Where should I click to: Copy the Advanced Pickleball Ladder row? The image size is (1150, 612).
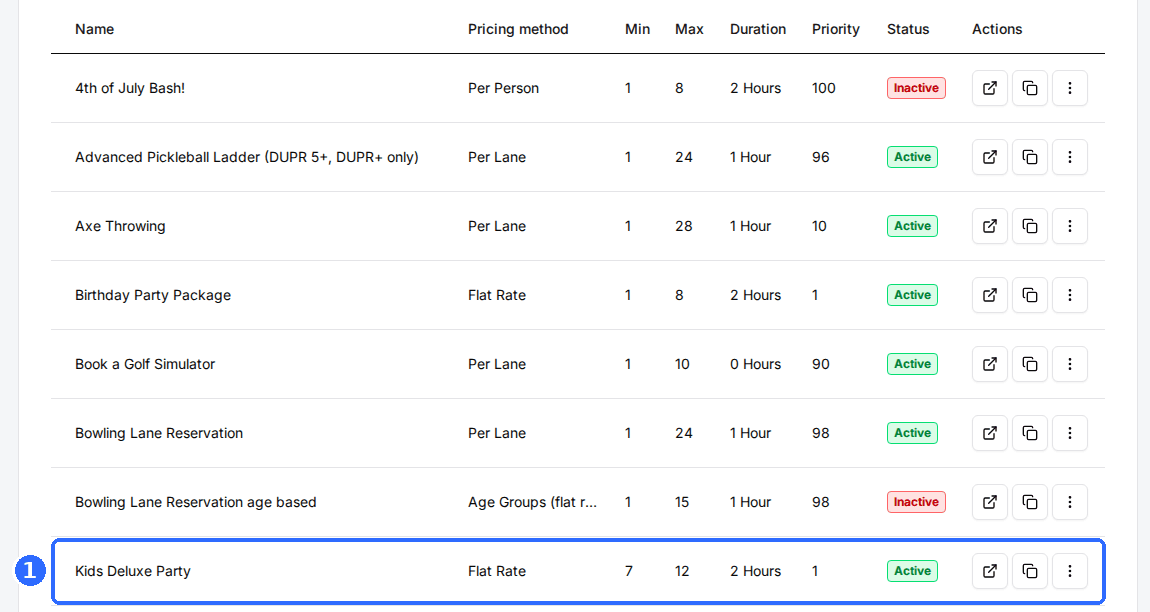[x=1030, y=157]
